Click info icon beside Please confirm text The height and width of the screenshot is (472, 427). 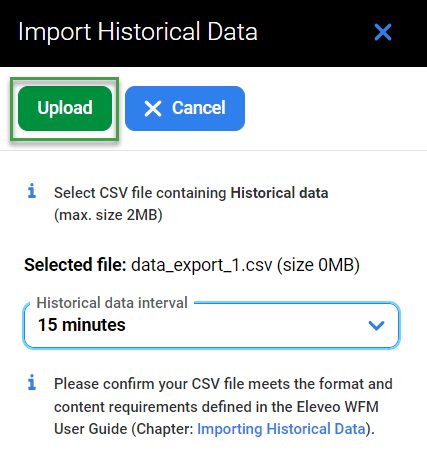tap(32, 382)
